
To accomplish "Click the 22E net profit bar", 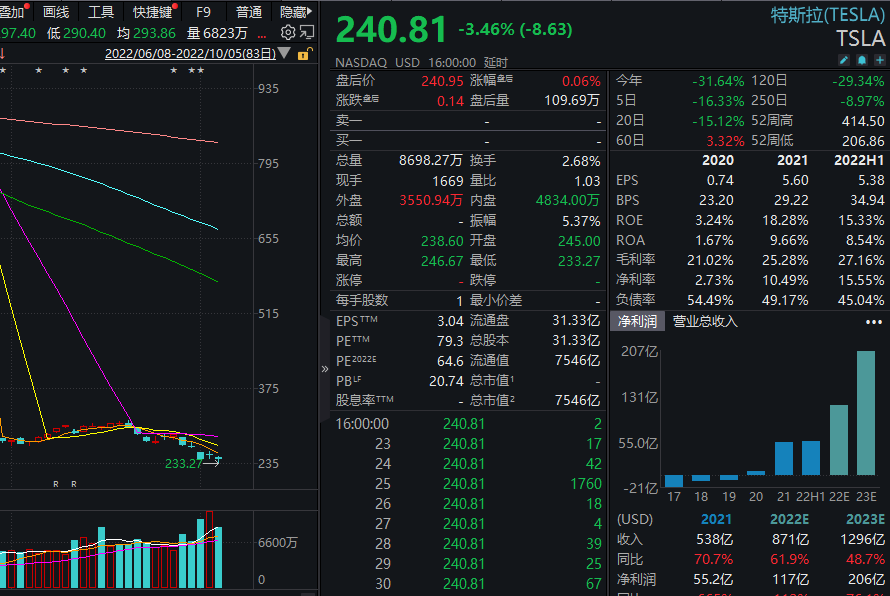I will pyautogui.click(x=838, y=440).
